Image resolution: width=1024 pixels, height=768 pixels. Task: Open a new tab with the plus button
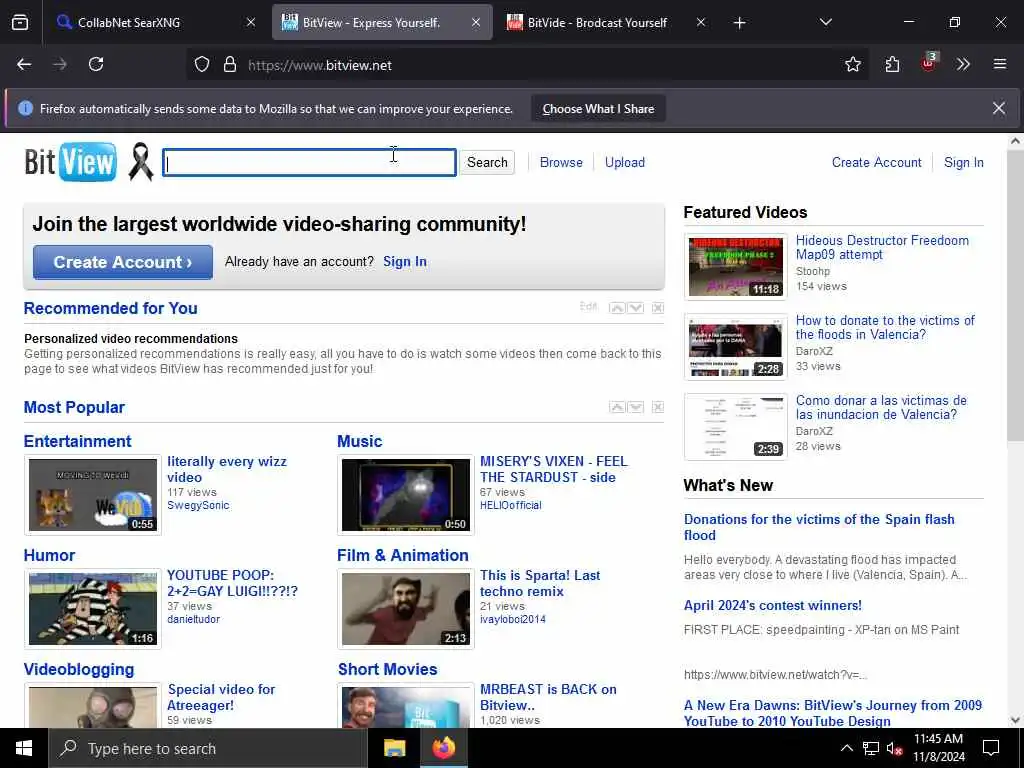739,23
